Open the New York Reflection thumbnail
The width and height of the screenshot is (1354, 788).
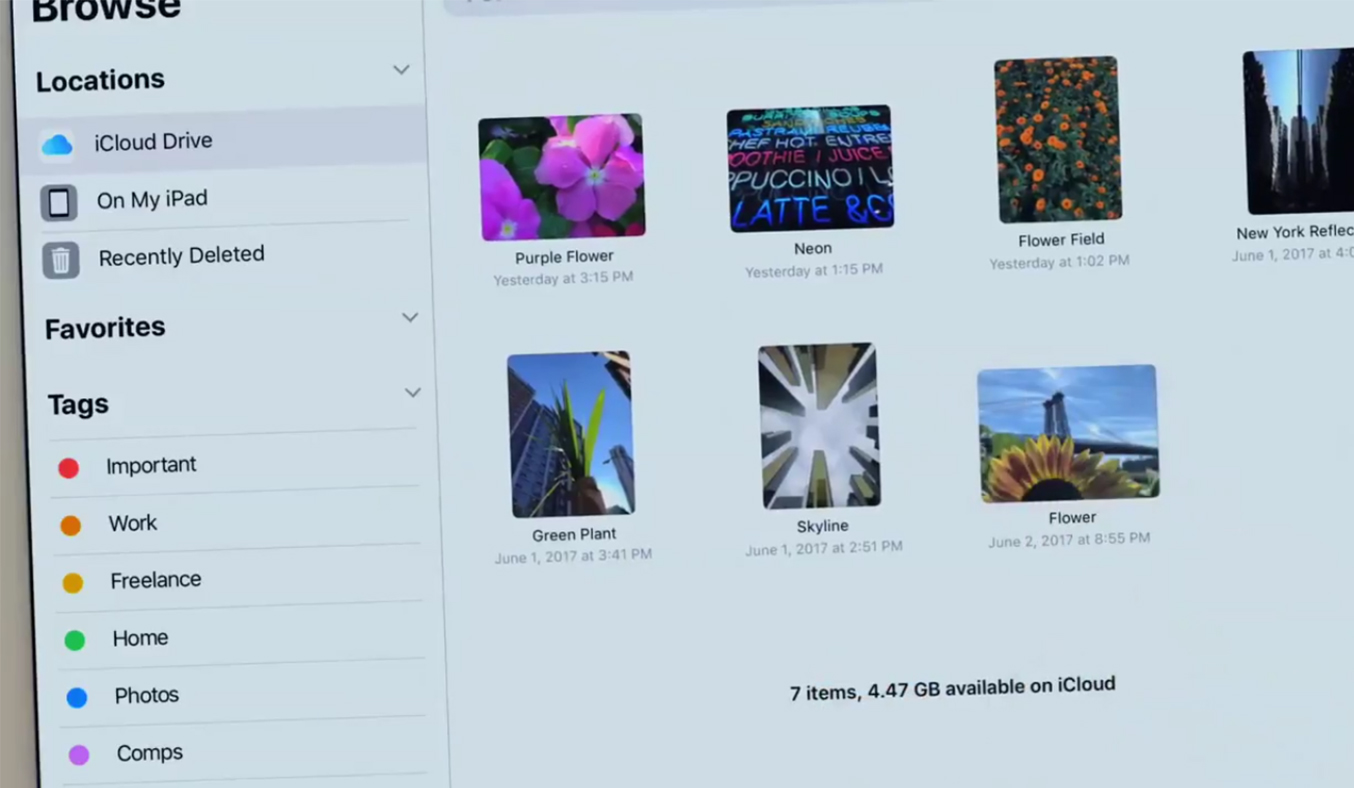[x=1298, y=130]
